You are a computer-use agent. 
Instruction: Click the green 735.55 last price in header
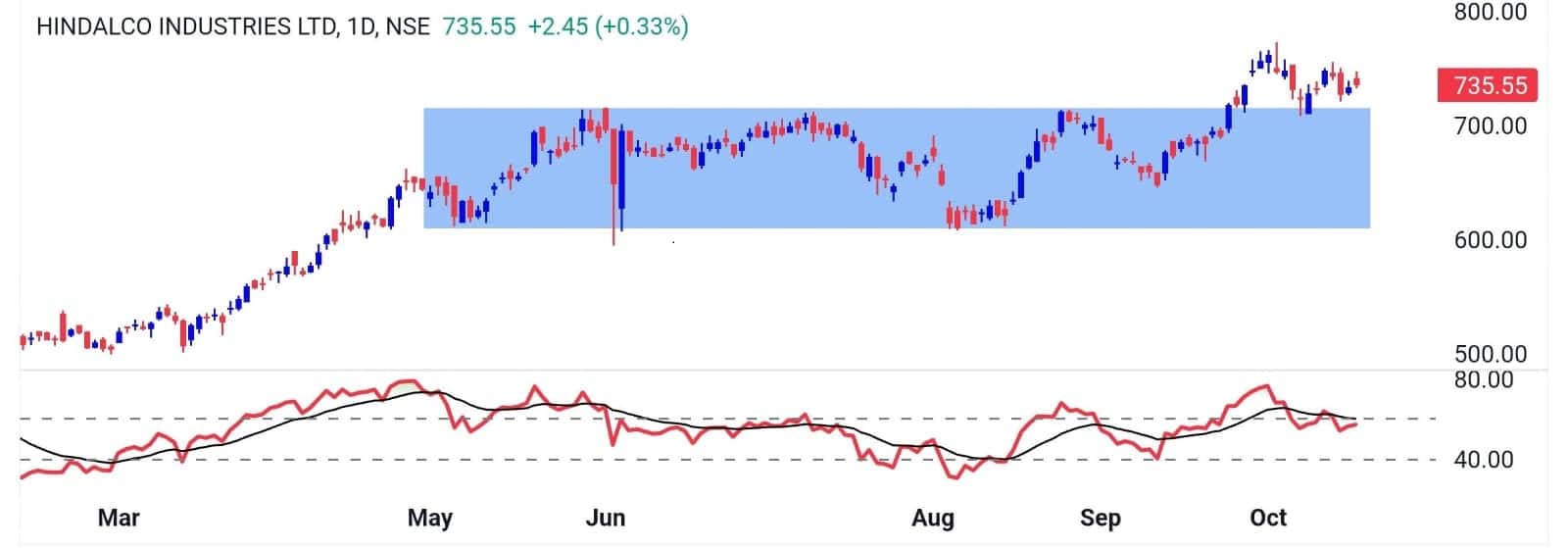click(479, 26)
